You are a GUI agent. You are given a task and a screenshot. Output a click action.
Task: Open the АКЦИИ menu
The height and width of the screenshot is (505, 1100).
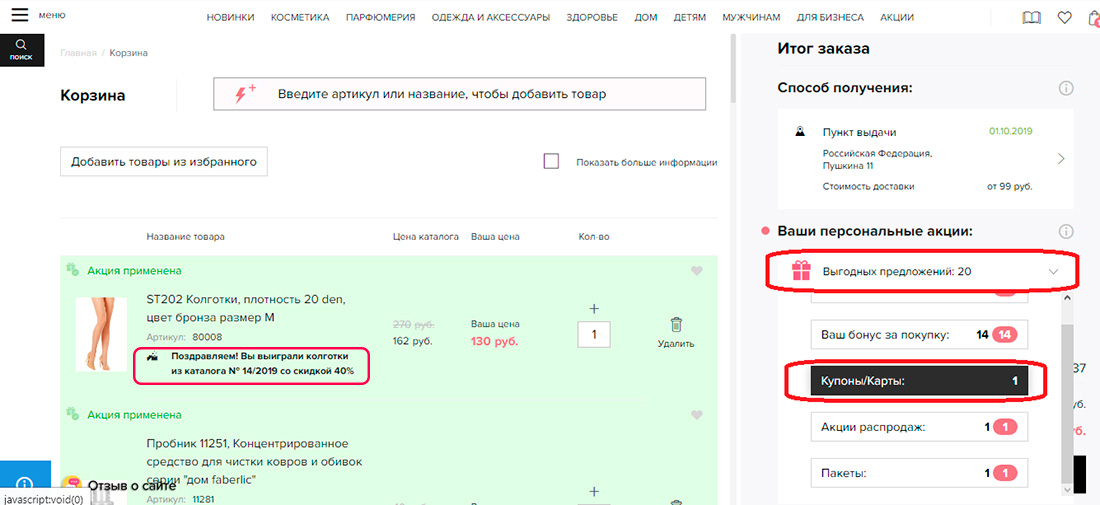point(897,18)
